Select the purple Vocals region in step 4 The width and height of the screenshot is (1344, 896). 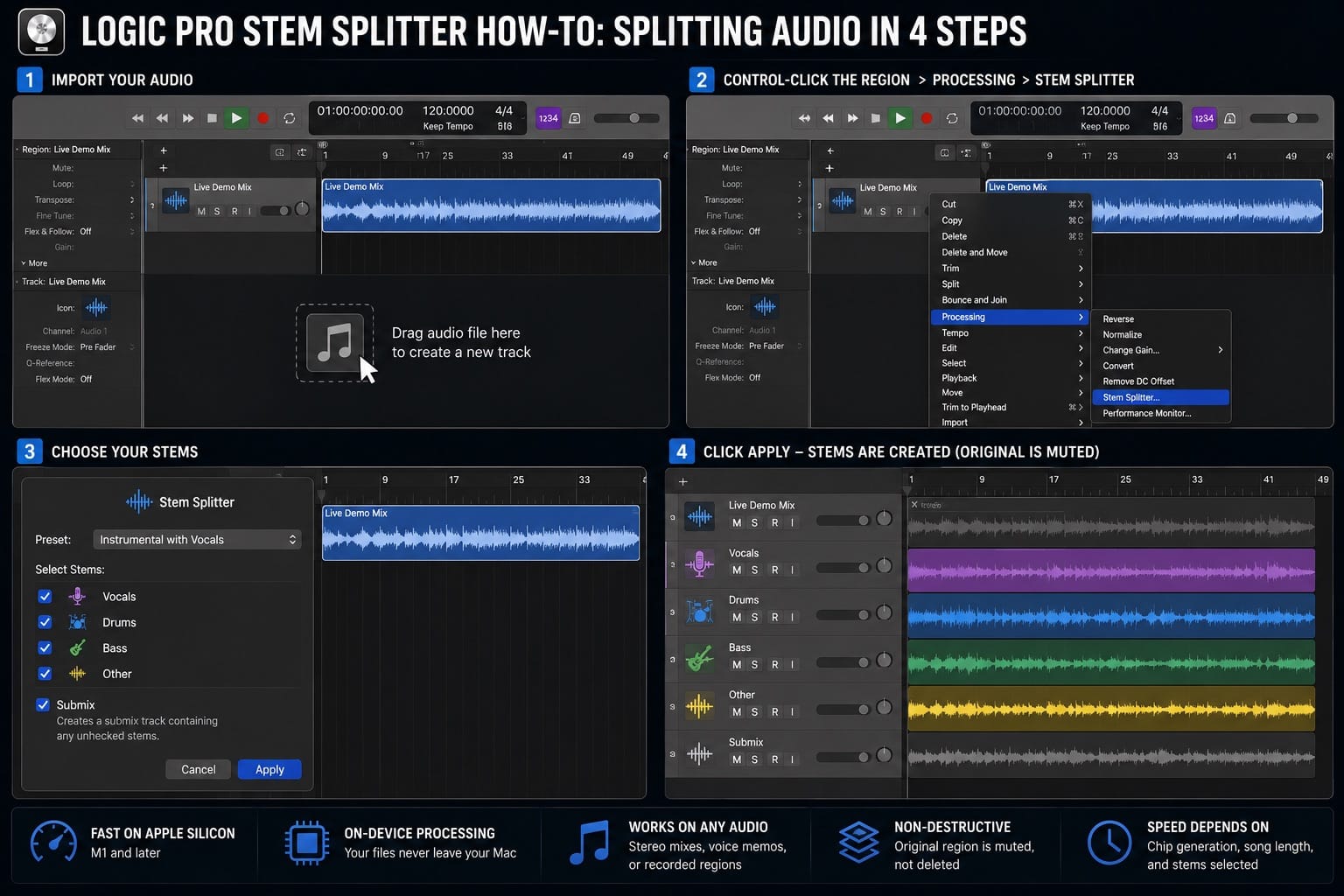(1111, 570)
